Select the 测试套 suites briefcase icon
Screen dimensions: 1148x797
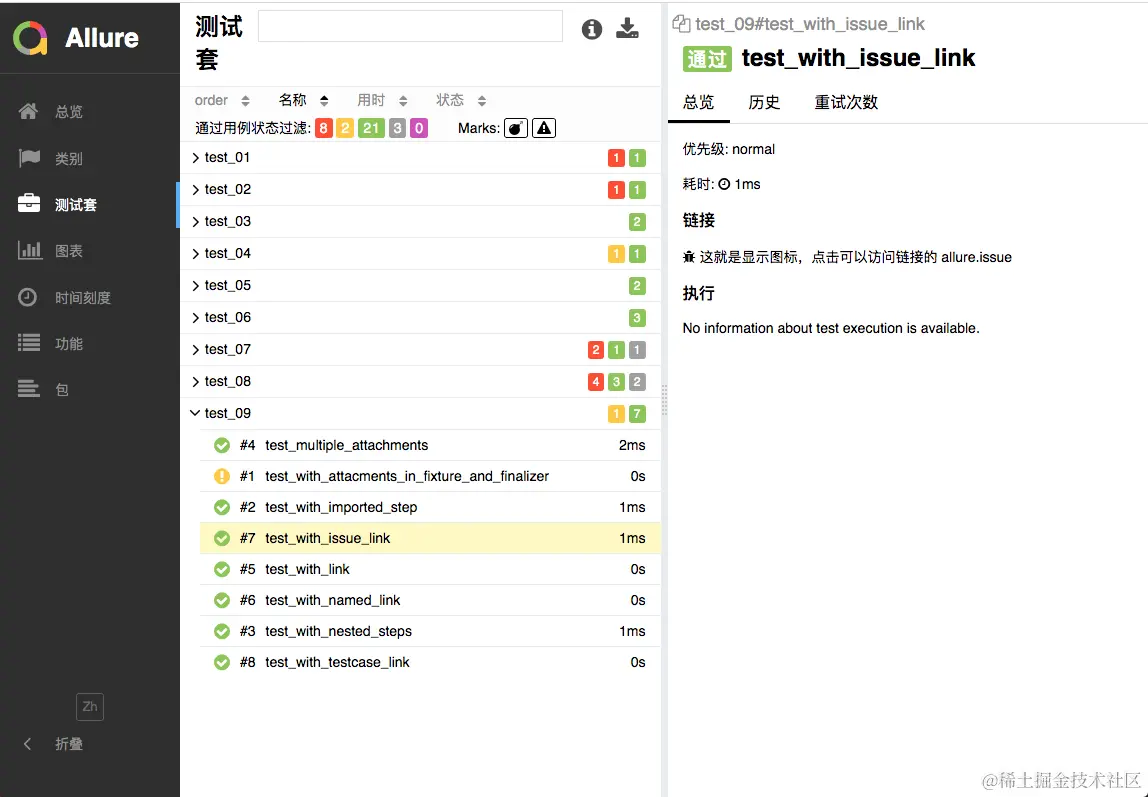click(x=29, y=204)
